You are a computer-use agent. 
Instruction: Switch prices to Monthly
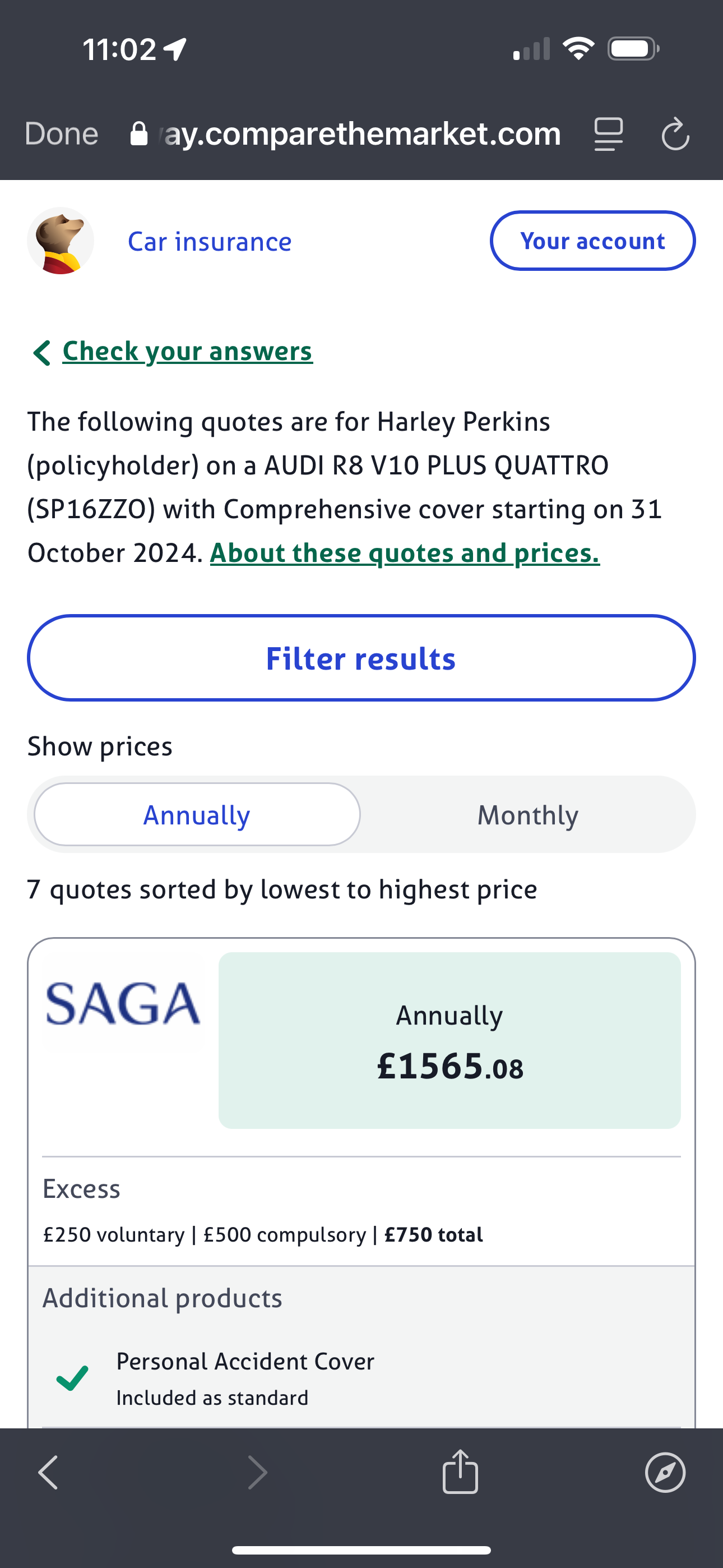click(527, 815)
